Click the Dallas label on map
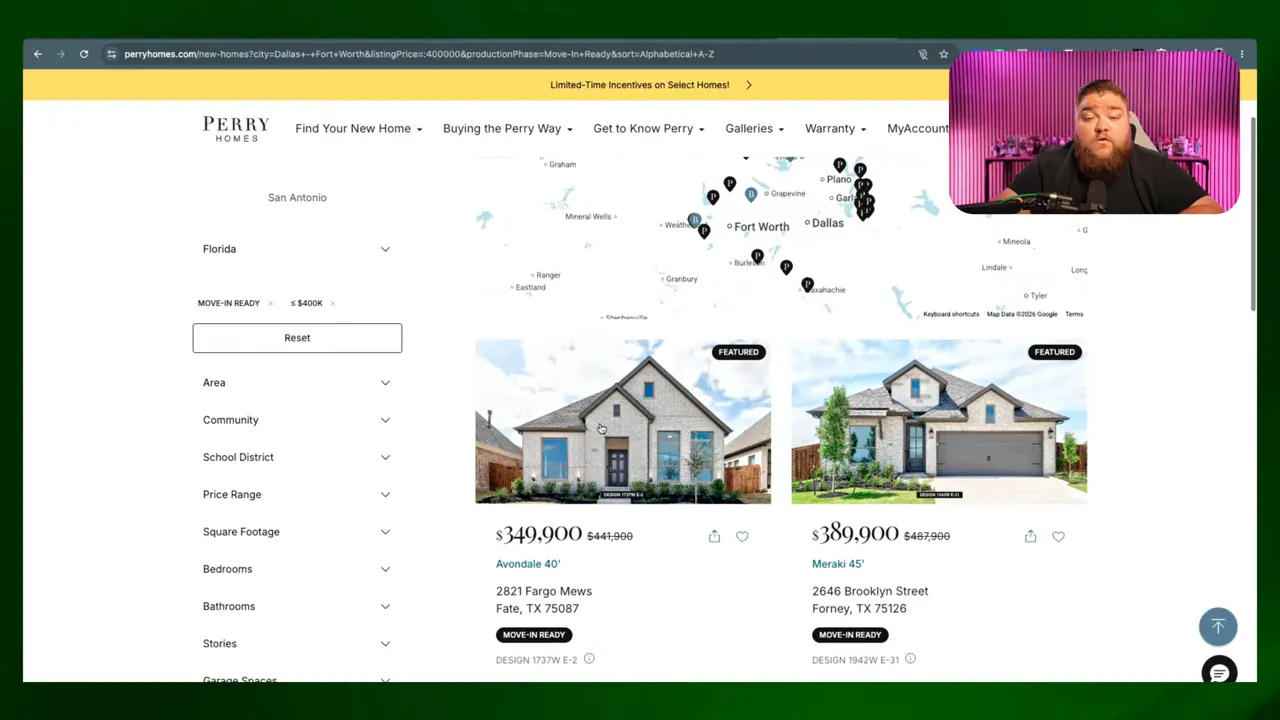The width and height of the screenshot is (1280, 720). click(x=827, y=223)
